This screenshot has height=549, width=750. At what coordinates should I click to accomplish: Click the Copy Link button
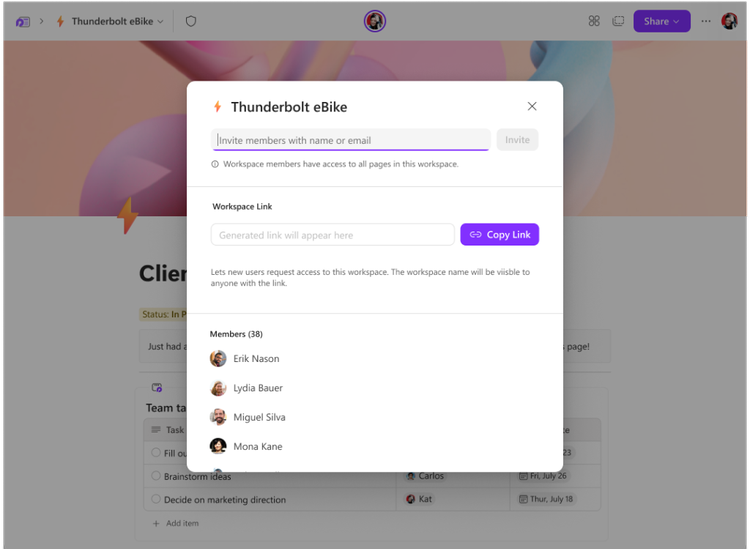pos(499,235)
